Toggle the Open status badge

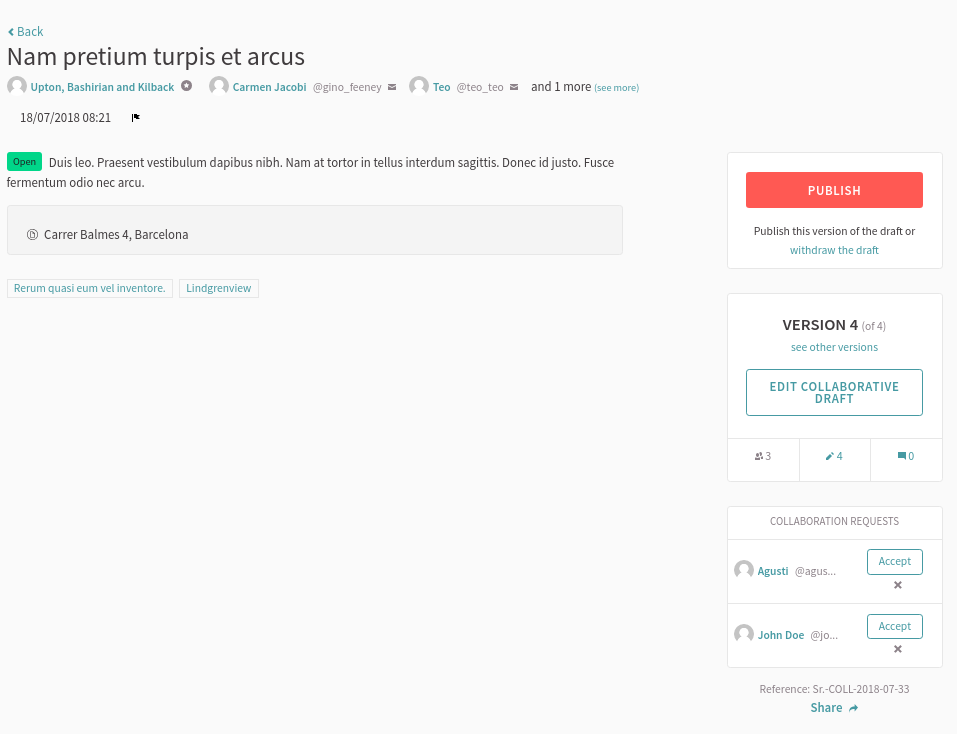point(24,161)
